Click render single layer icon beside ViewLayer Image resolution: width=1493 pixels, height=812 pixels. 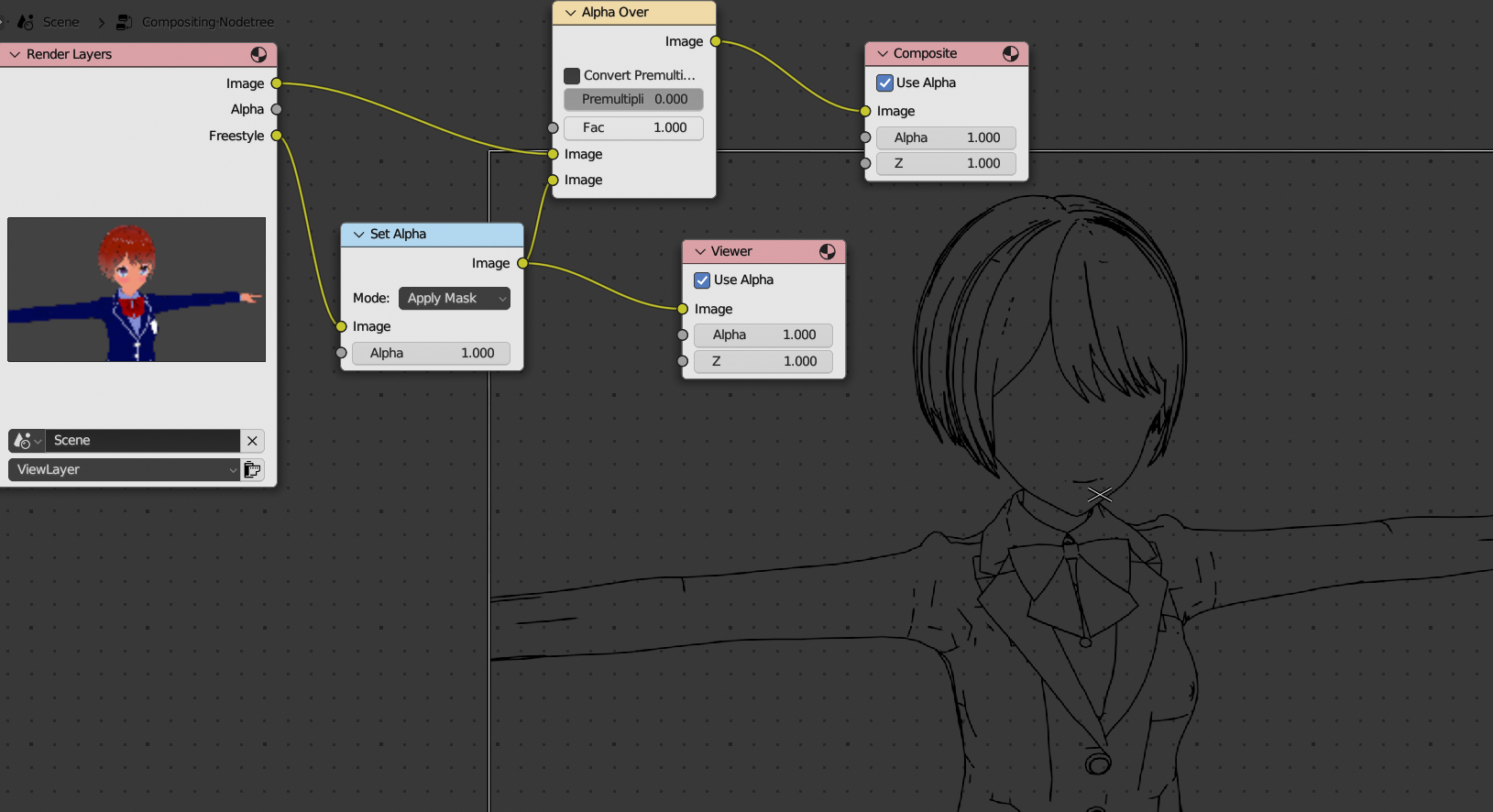[252, 469]
